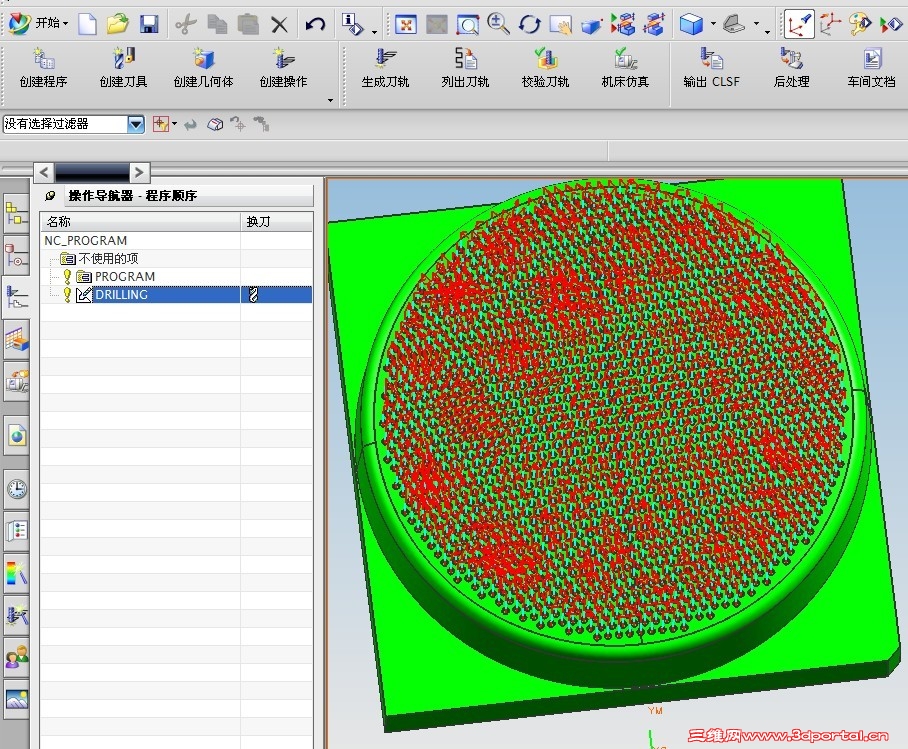Verify tool path with 校验刀轨

[545, 68]
